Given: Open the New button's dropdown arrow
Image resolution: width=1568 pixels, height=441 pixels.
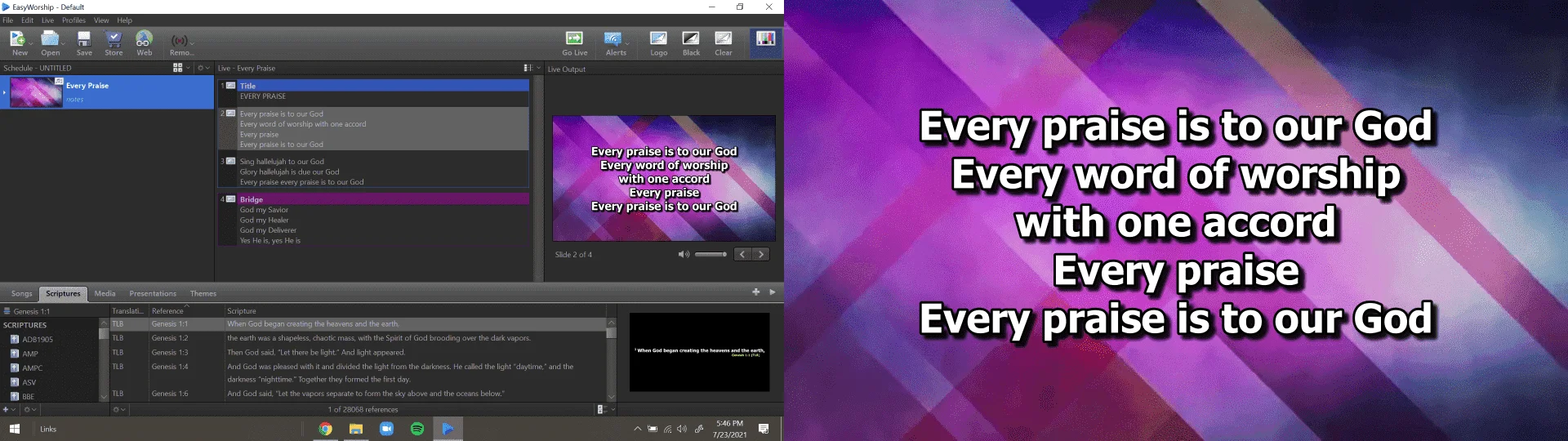Looking at the screenshot, I should (31, 42).
